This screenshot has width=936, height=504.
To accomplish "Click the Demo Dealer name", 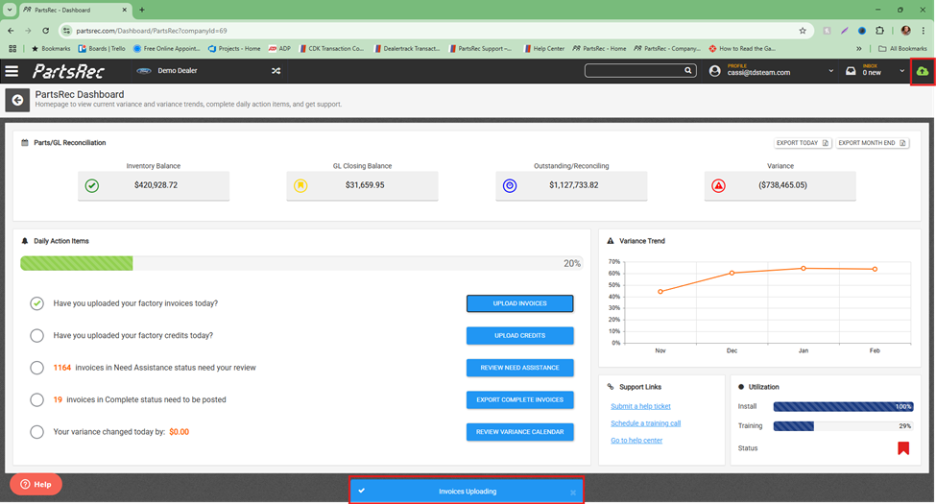I will coord(177,70).
